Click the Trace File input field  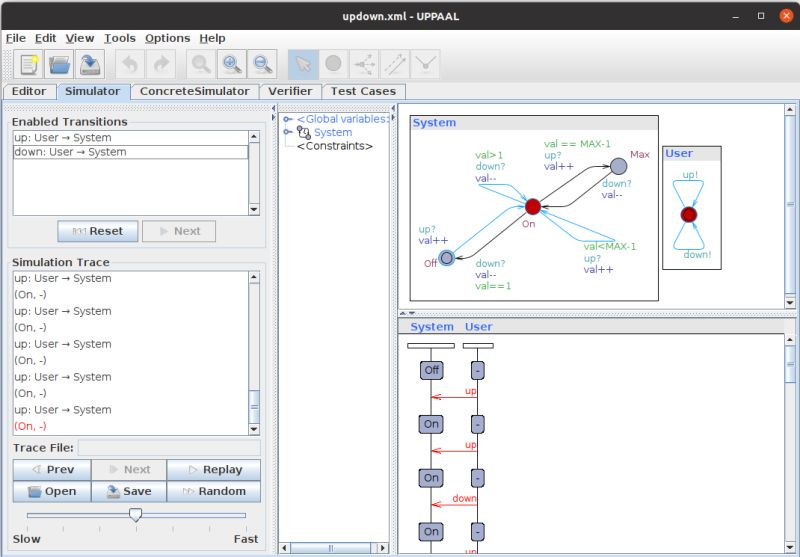coord(169,448)
